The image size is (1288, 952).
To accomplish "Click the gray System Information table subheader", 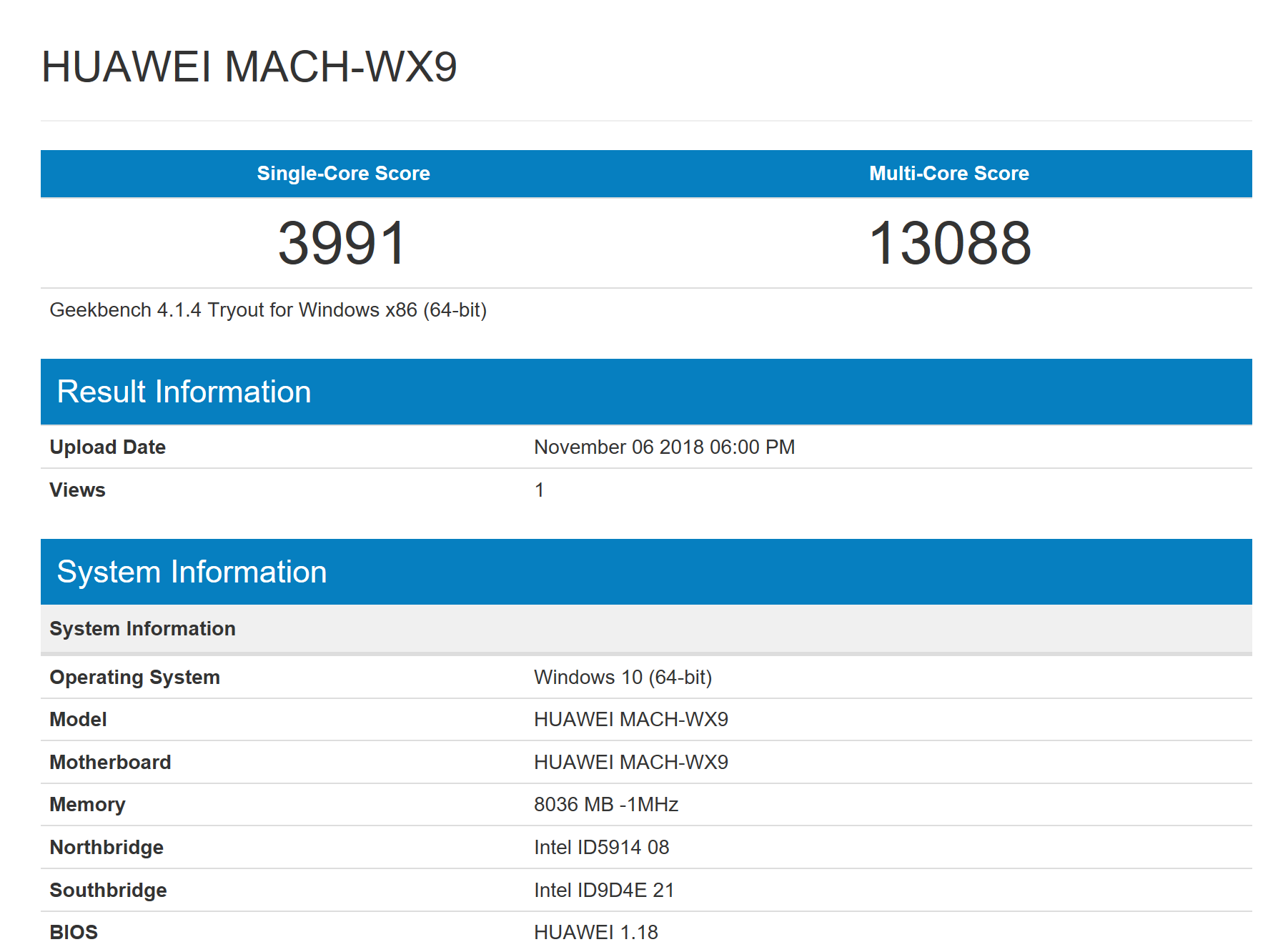I will [x=646, y=629].
